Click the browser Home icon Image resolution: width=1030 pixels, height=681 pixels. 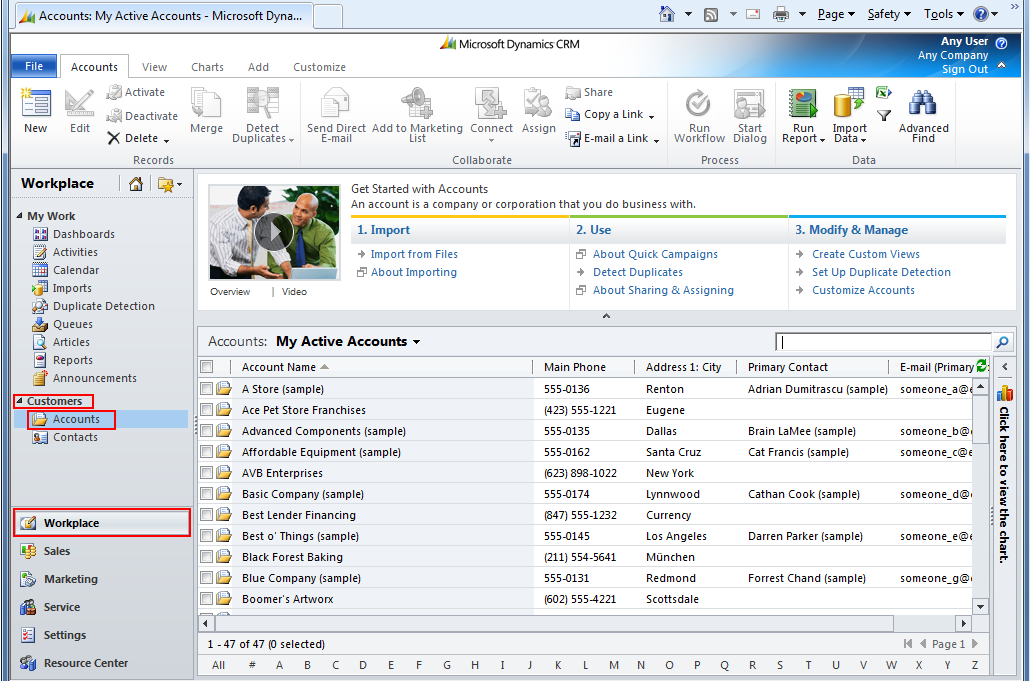(666, 14)
